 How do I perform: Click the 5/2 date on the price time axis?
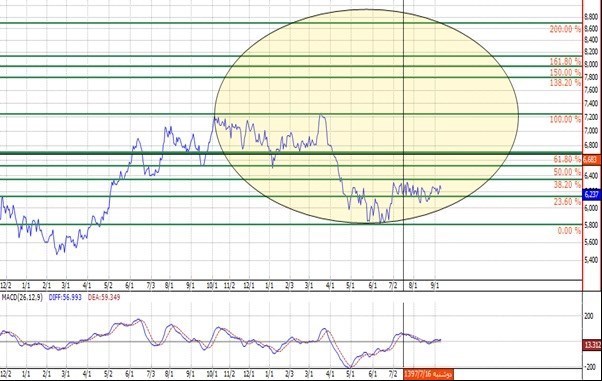click(108, 286)
